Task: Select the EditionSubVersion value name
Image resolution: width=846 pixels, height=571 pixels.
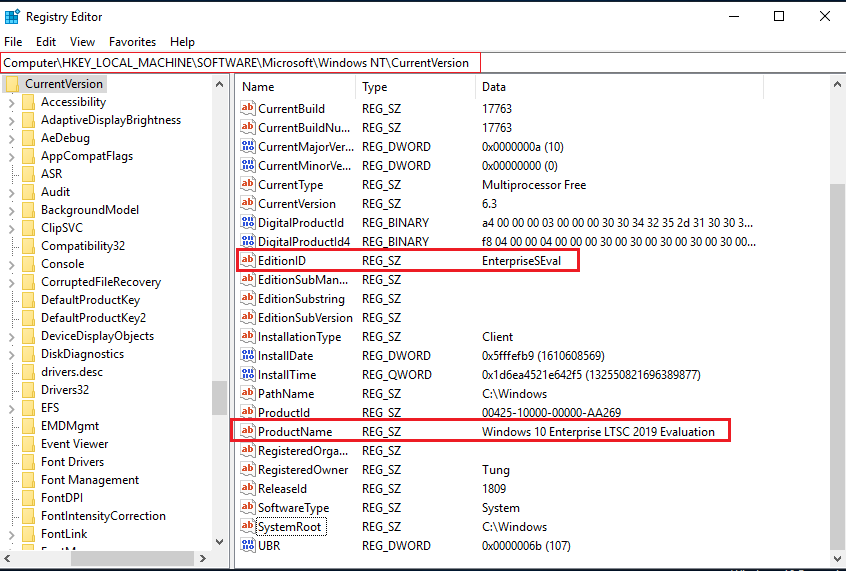Action: 305,318
